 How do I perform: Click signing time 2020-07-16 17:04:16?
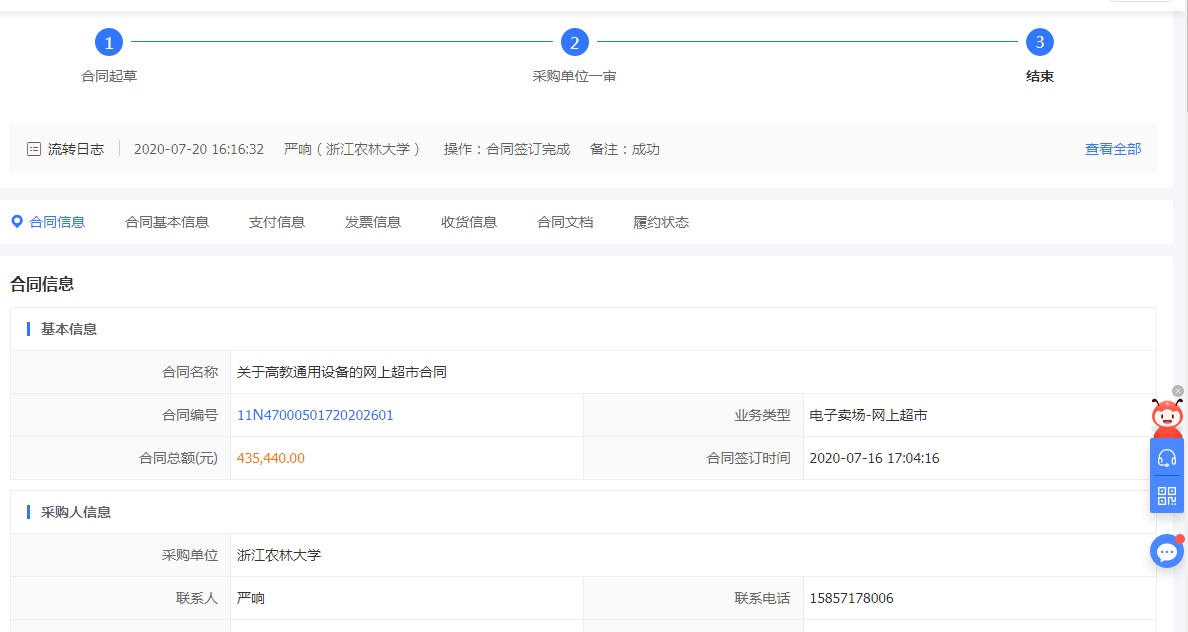[874, 458]
